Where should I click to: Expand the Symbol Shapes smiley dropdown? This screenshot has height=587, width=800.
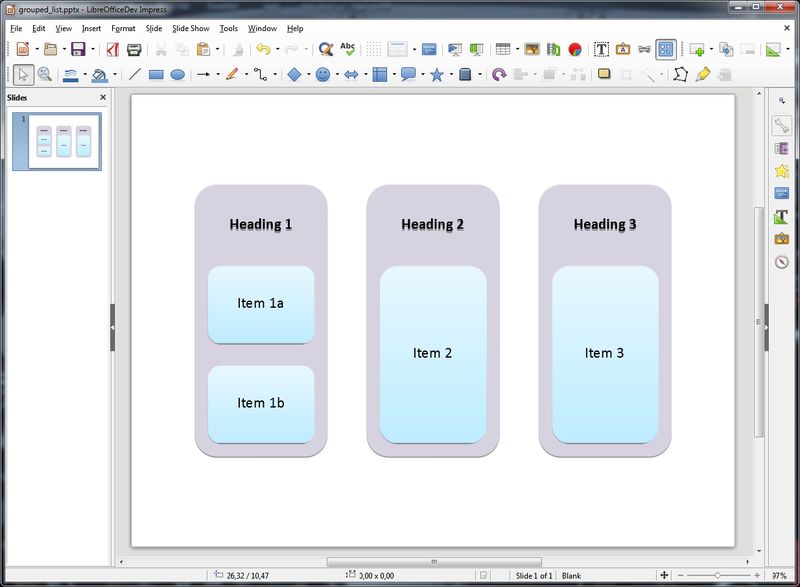click(337, 74)
